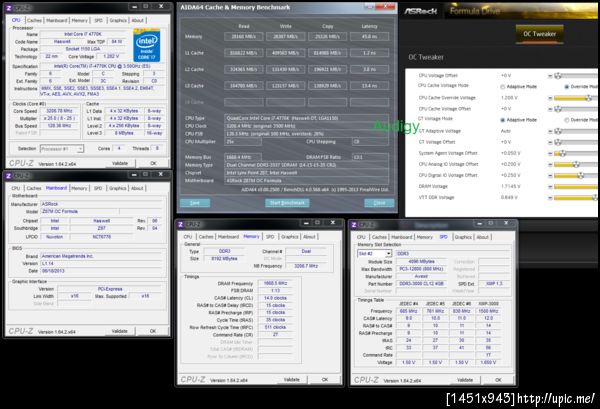The height and width of the screenshot is (409, 600).
Task: Click the CPU Digital IO Voltage Offset slider handle
Action: 580,176
